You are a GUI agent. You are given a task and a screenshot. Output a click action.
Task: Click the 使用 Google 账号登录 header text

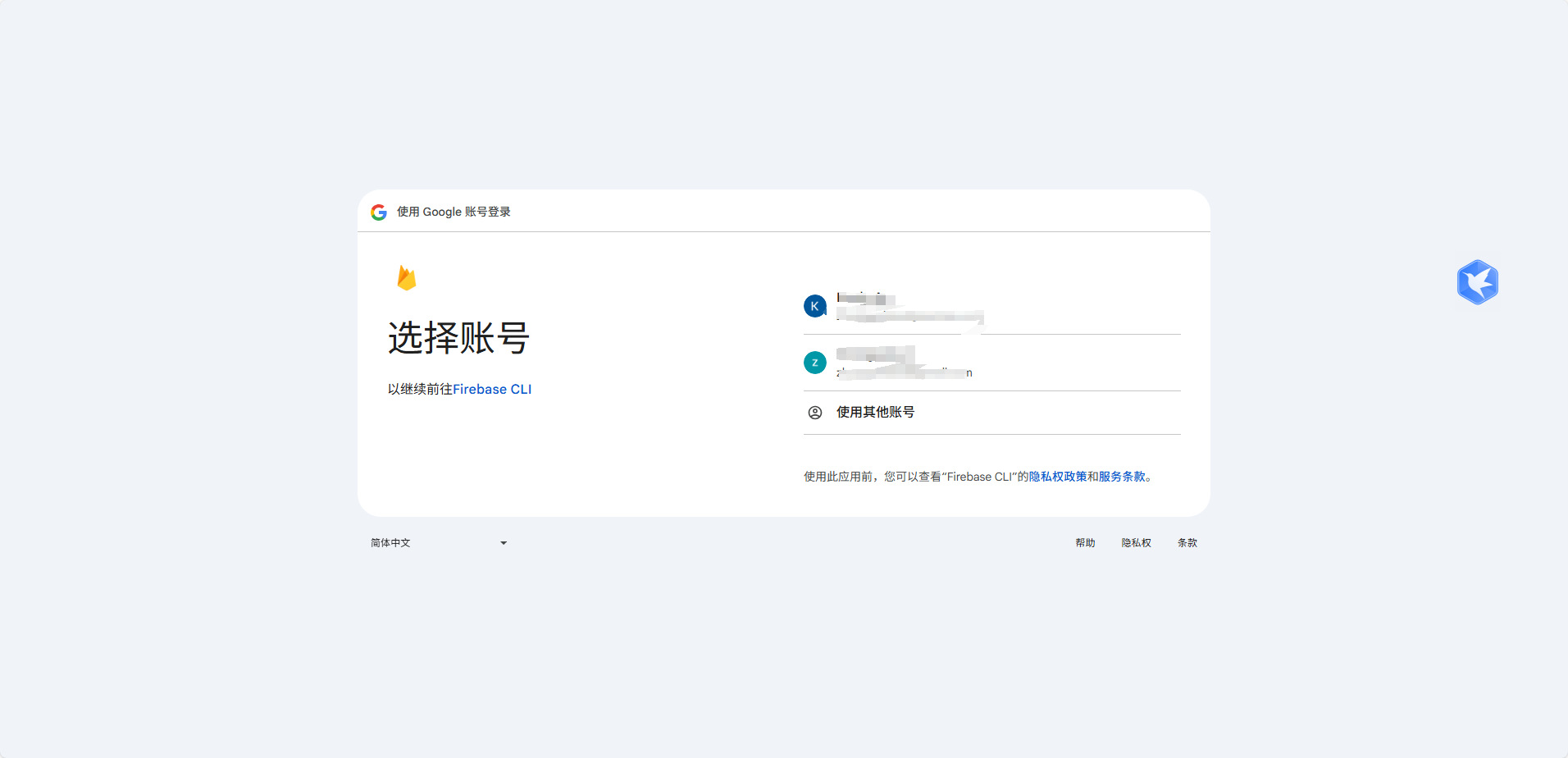point(454,212)
